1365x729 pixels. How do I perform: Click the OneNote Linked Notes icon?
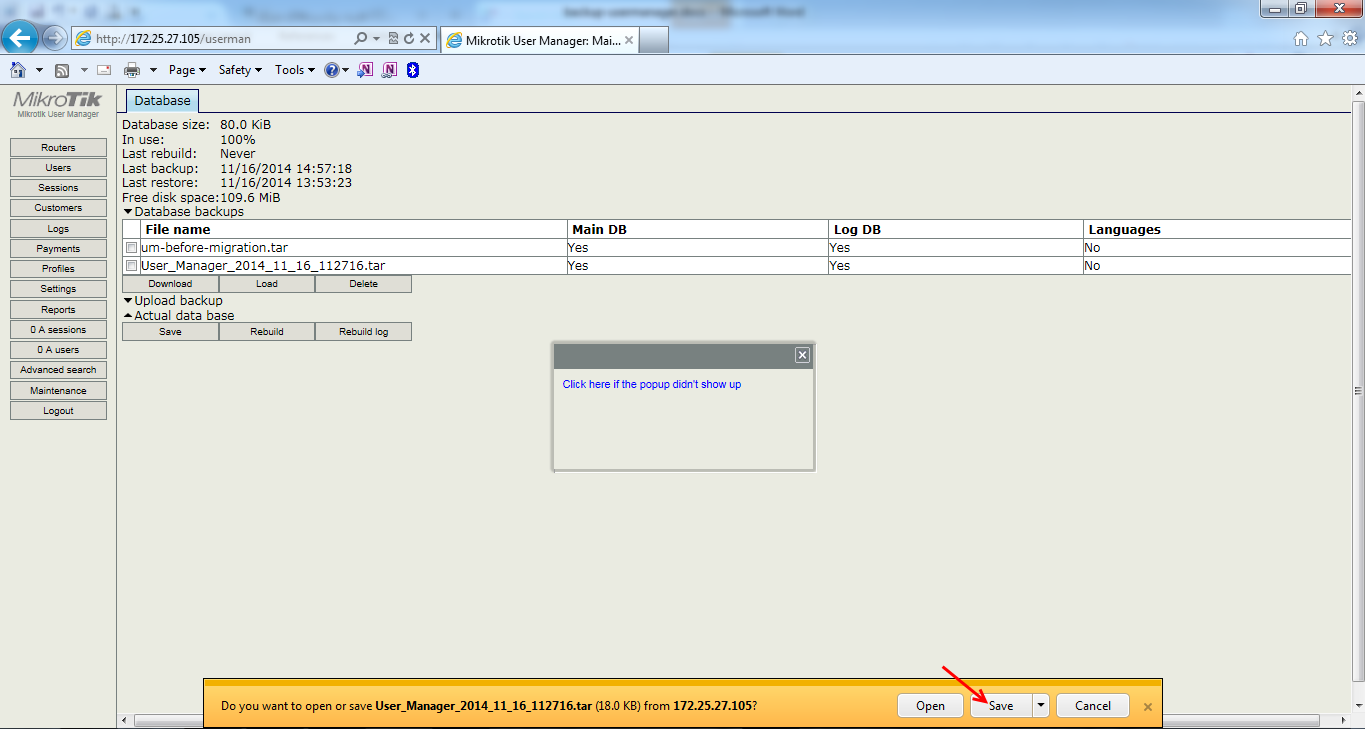tap(389, 70)
